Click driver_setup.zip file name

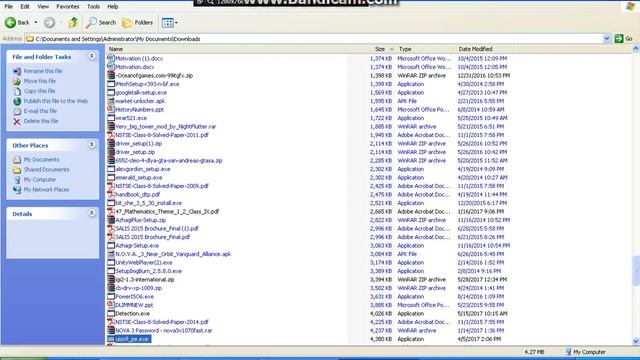click(135, 152)
